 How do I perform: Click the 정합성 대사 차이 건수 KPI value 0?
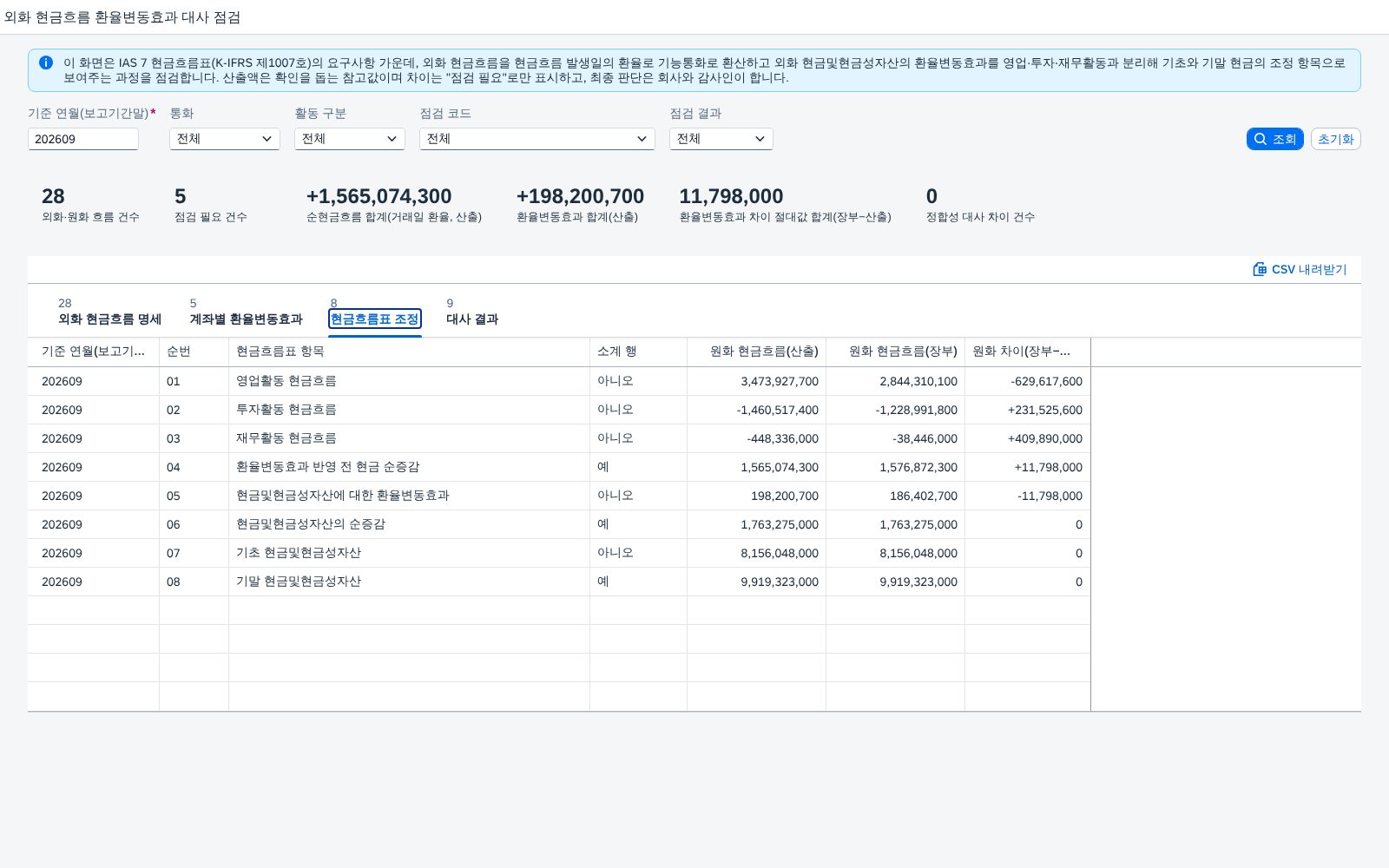(x=931, y=196)
